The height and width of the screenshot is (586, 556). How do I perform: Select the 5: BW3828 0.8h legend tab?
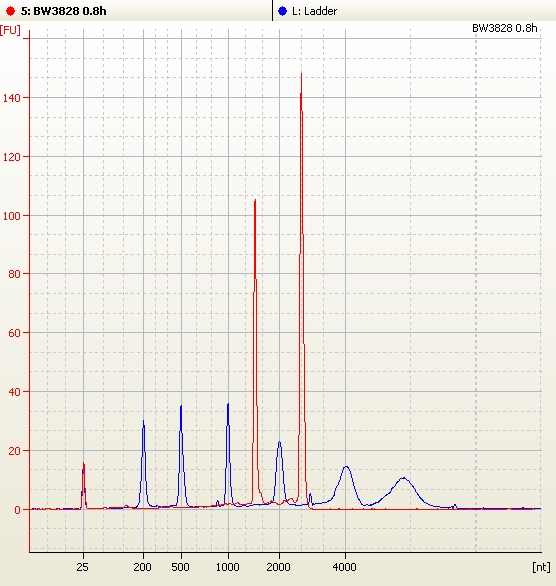[x=136, y=10]
